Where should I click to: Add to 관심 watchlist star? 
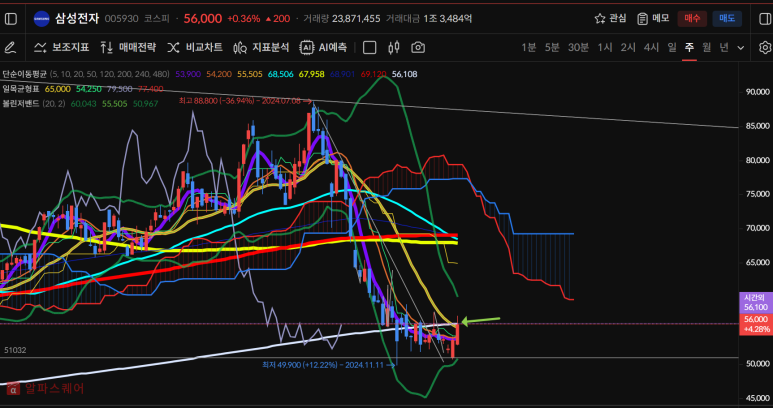(x=610, y=19)
